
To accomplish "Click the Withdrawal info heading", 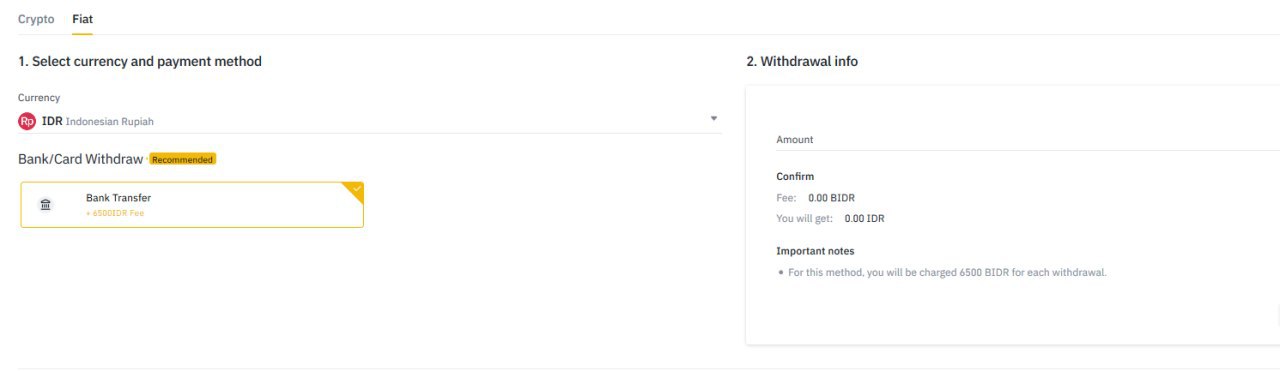I will click(802, 62).
